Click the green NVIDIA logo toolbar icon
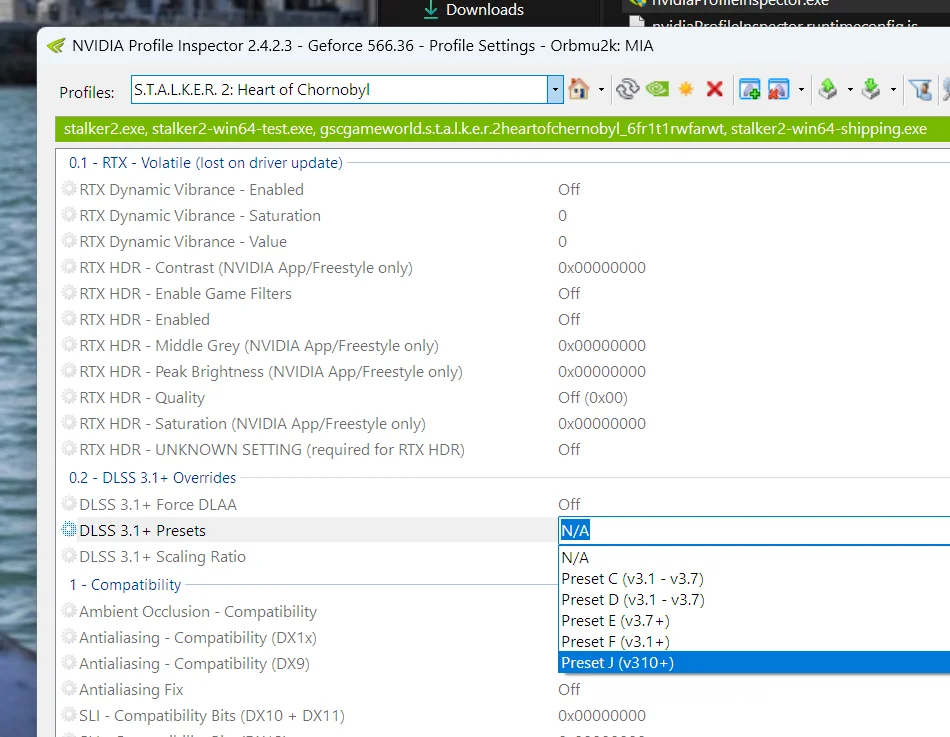Screen dimensions: 950x737 (x=657, y=90)
